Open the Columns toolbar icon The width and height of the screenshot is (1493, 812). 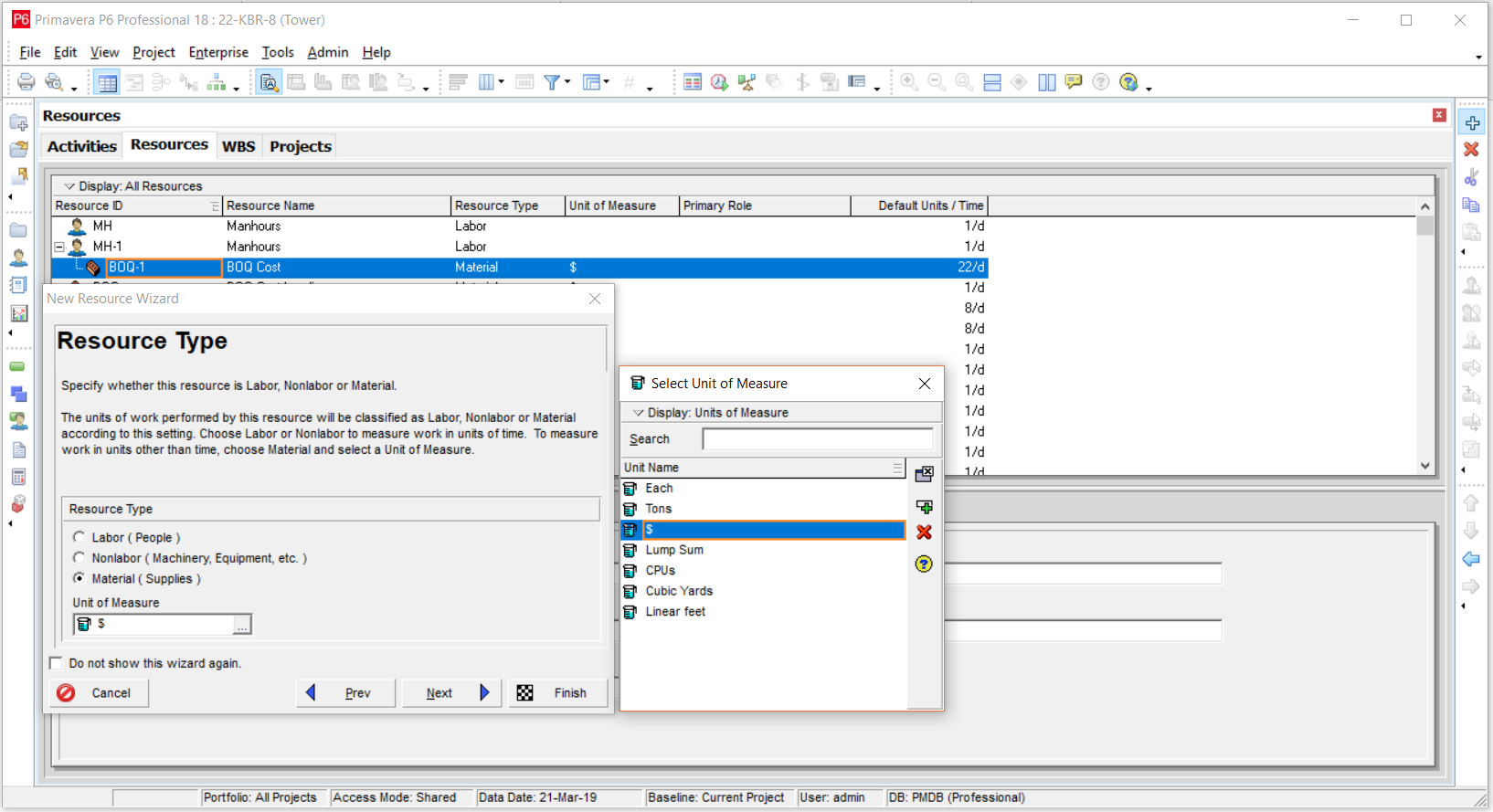[x=487, y=82]
